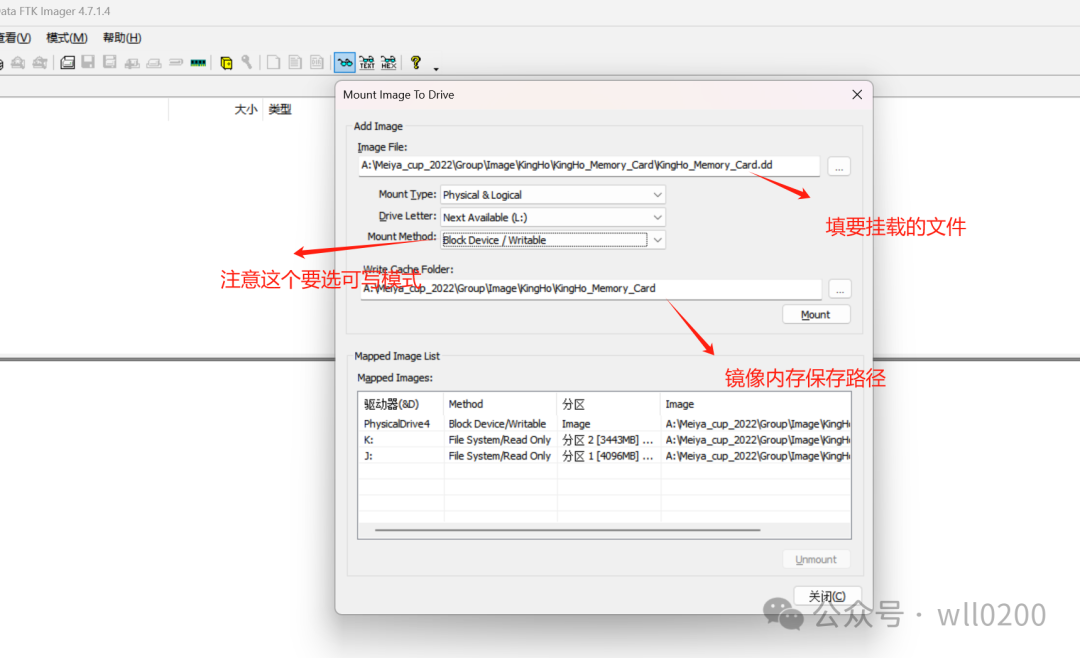Select the PhysicalDrive4 row in mapped images
Image resolution: width=1080 pixels, height=658 pixels.
click(397, 424)
